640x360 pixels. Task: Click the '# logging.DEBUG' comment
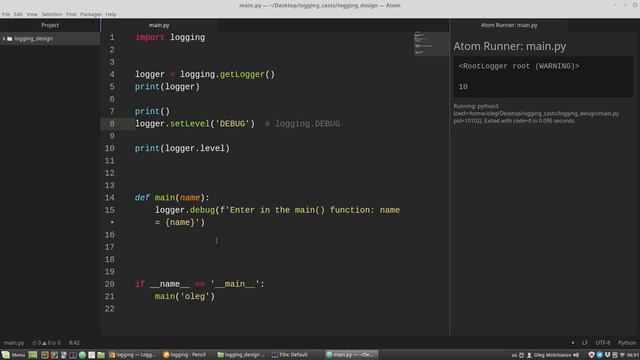(x=302, y=124)
